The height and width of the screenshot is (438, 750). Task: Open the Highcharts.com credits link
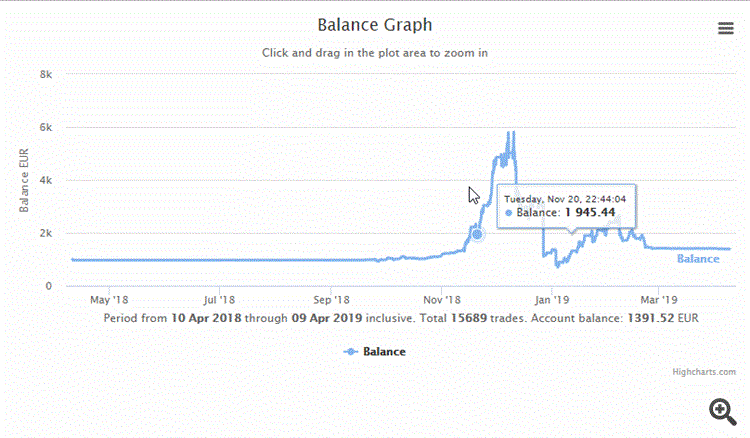704,372
